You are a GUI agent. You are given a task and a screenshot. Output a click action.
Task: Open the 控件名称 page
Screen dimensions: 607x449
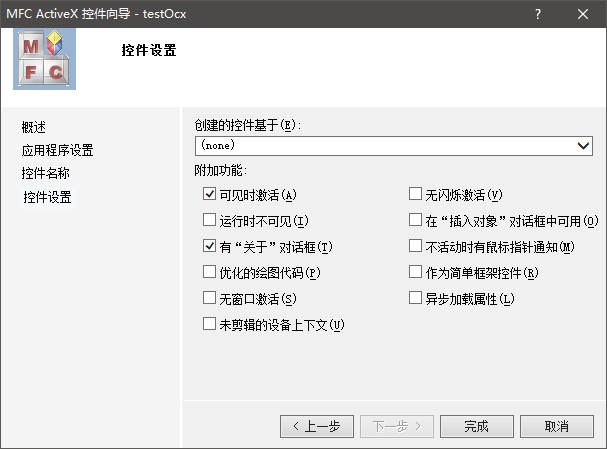click(46, 173)
